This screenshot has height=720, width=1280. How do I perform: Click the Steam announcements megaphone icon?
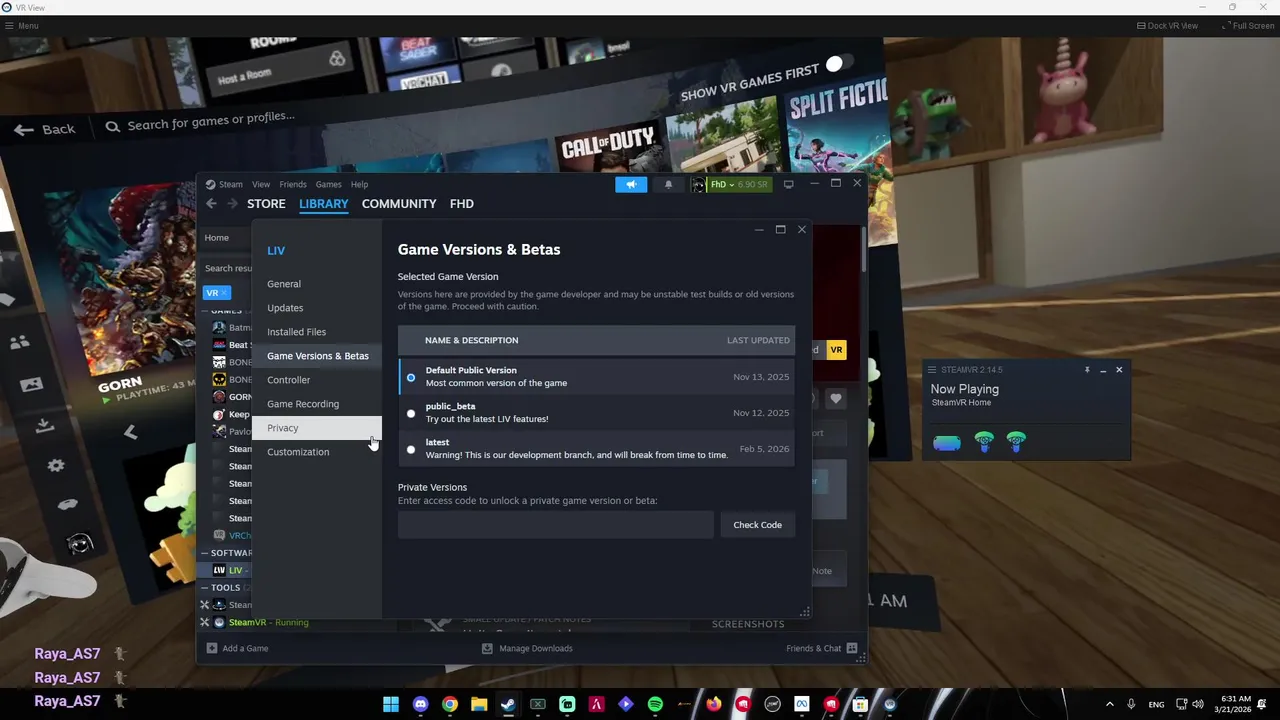pos(631,184)
